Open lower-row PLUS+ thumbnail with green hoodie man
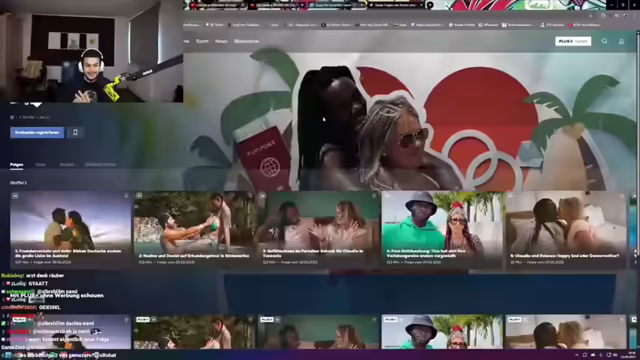The image size is (640, 360). pyautogui.click(x=442, y=332)
